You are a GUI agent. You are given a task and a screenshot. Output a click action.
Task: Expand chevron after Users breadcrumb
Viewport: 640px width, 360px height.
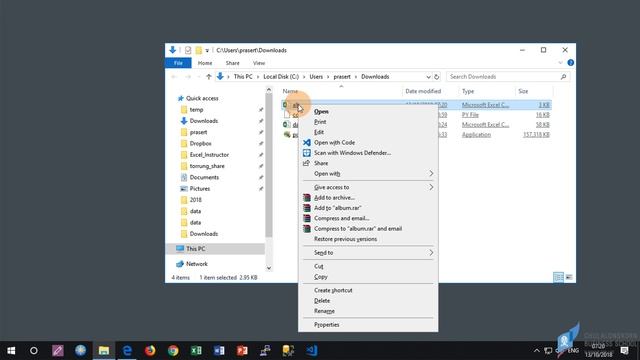[x=328, y=77]
